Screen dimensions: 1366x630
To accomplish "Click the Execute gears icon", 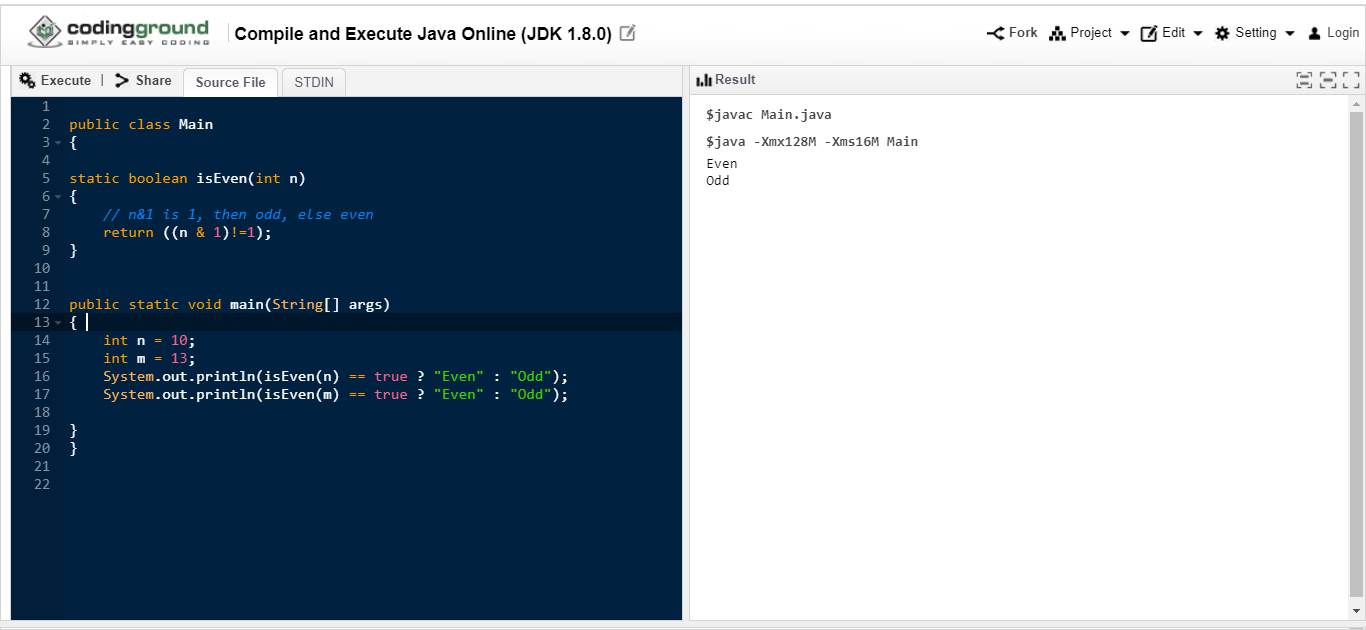I will click(28, 80).
